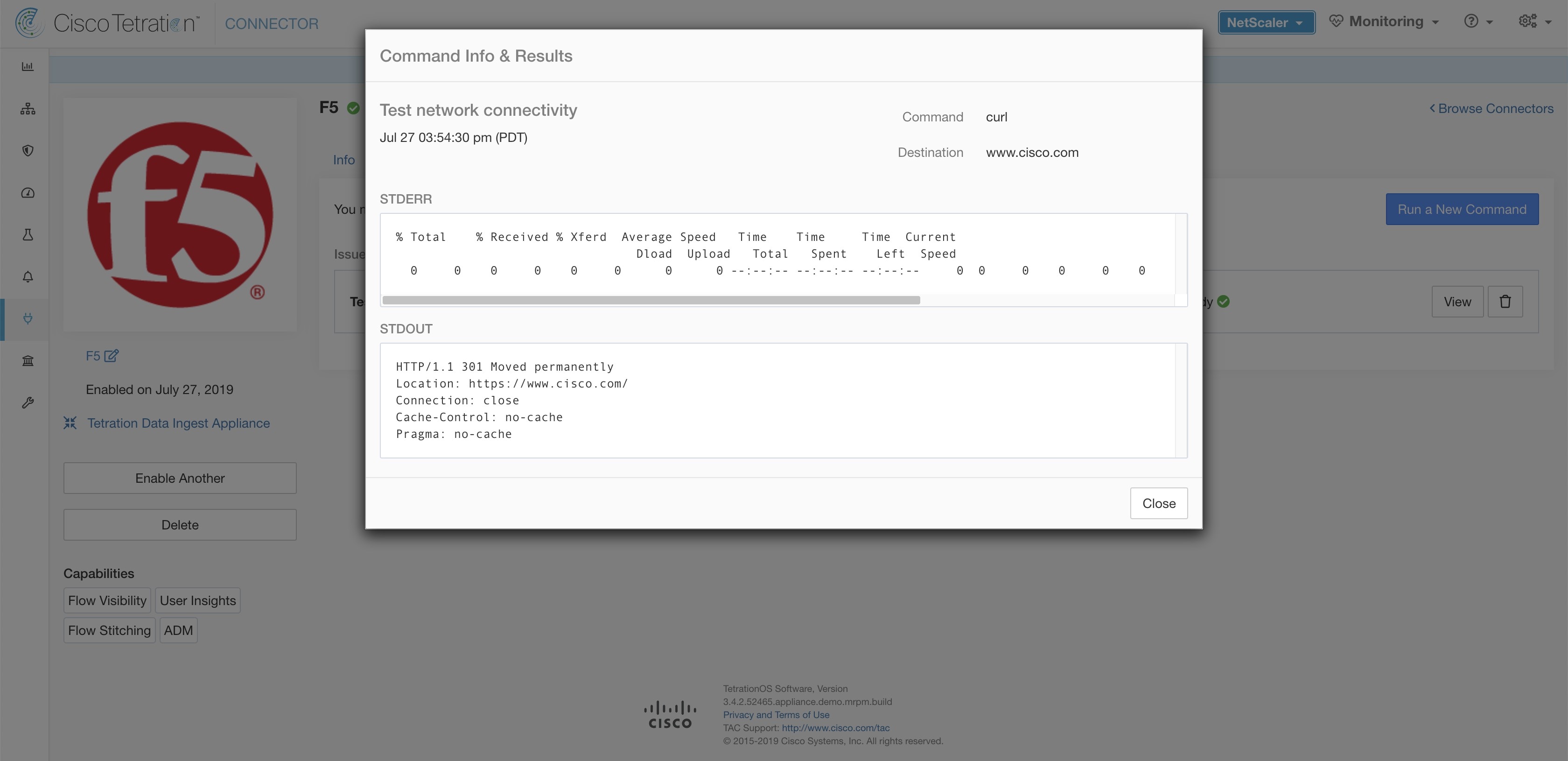Viewport: 1568px width, 761px height.
Task: Select the Flow Visibility capability tab
Action: pyautogui.click(x=106, y=599)
